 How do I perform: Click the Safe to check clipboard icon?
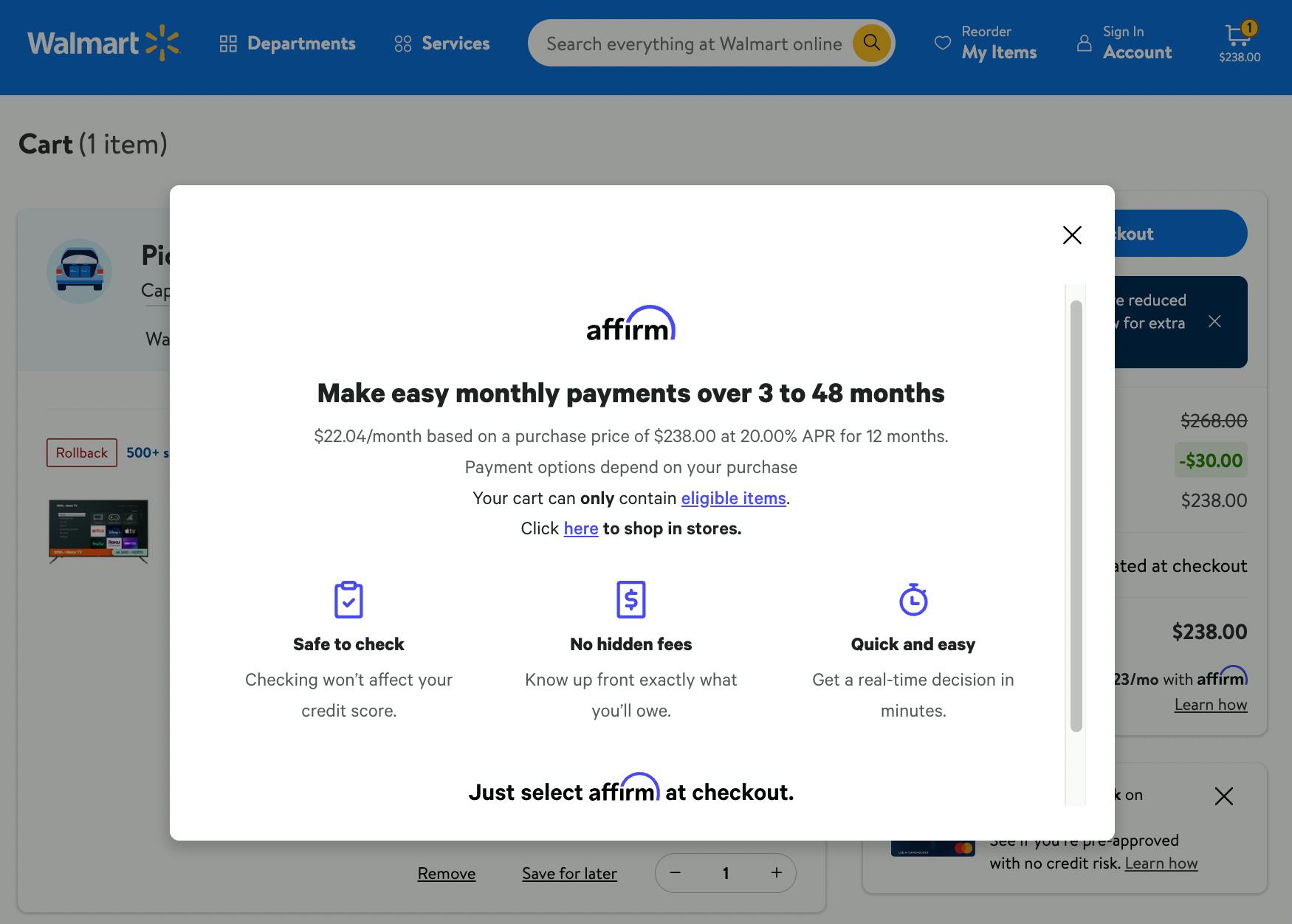[x=348, y=599]
